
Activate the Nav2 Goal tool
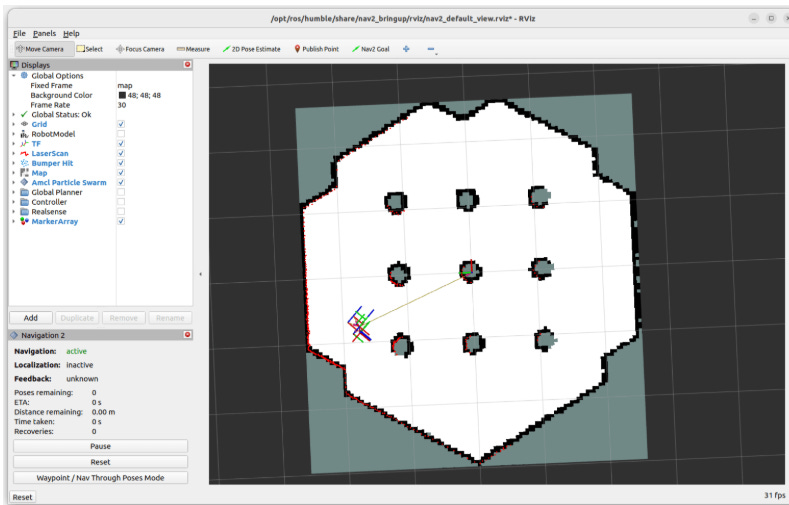pos(371,49)
